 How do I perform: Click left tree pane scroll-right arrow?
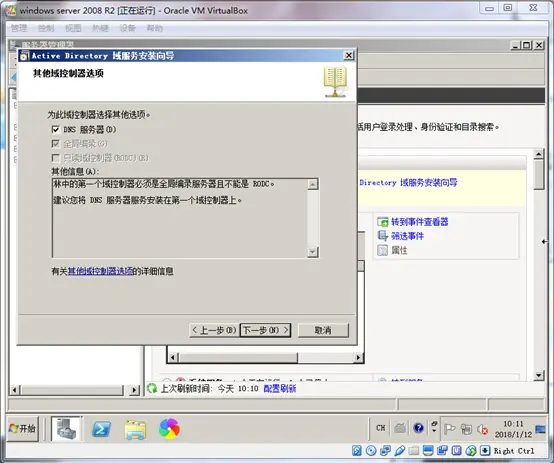point(134,390)
